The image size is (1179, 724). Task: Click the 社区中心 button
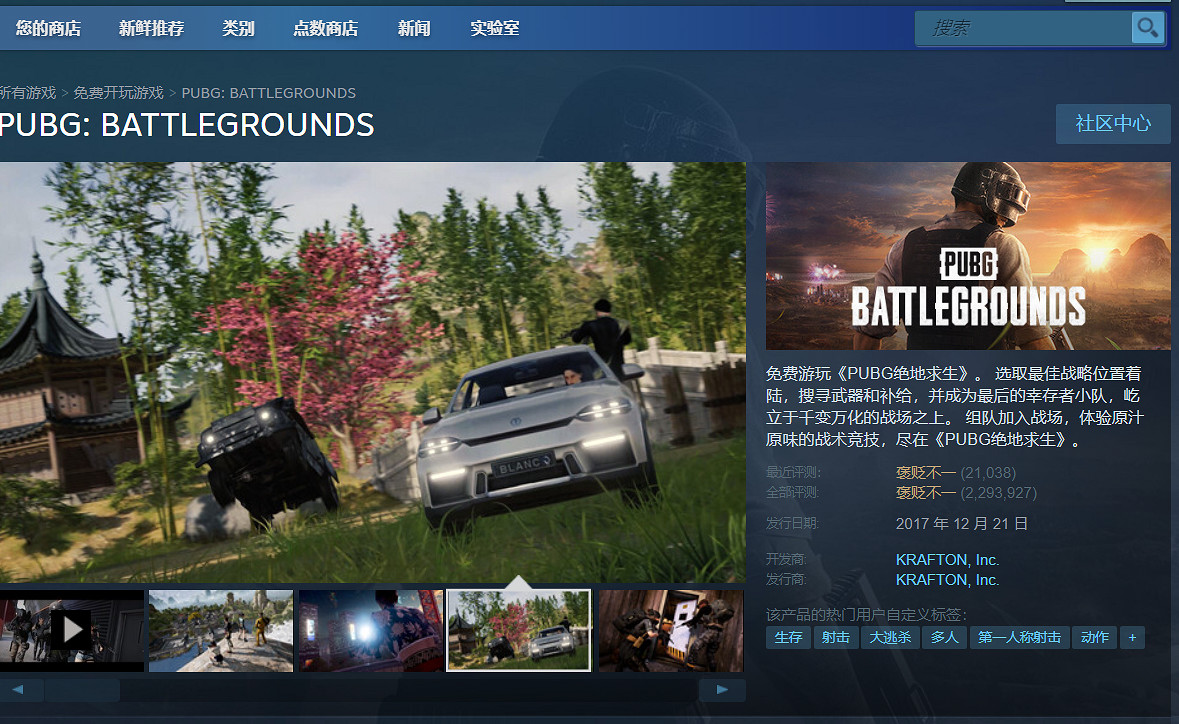coord(1112,124)
